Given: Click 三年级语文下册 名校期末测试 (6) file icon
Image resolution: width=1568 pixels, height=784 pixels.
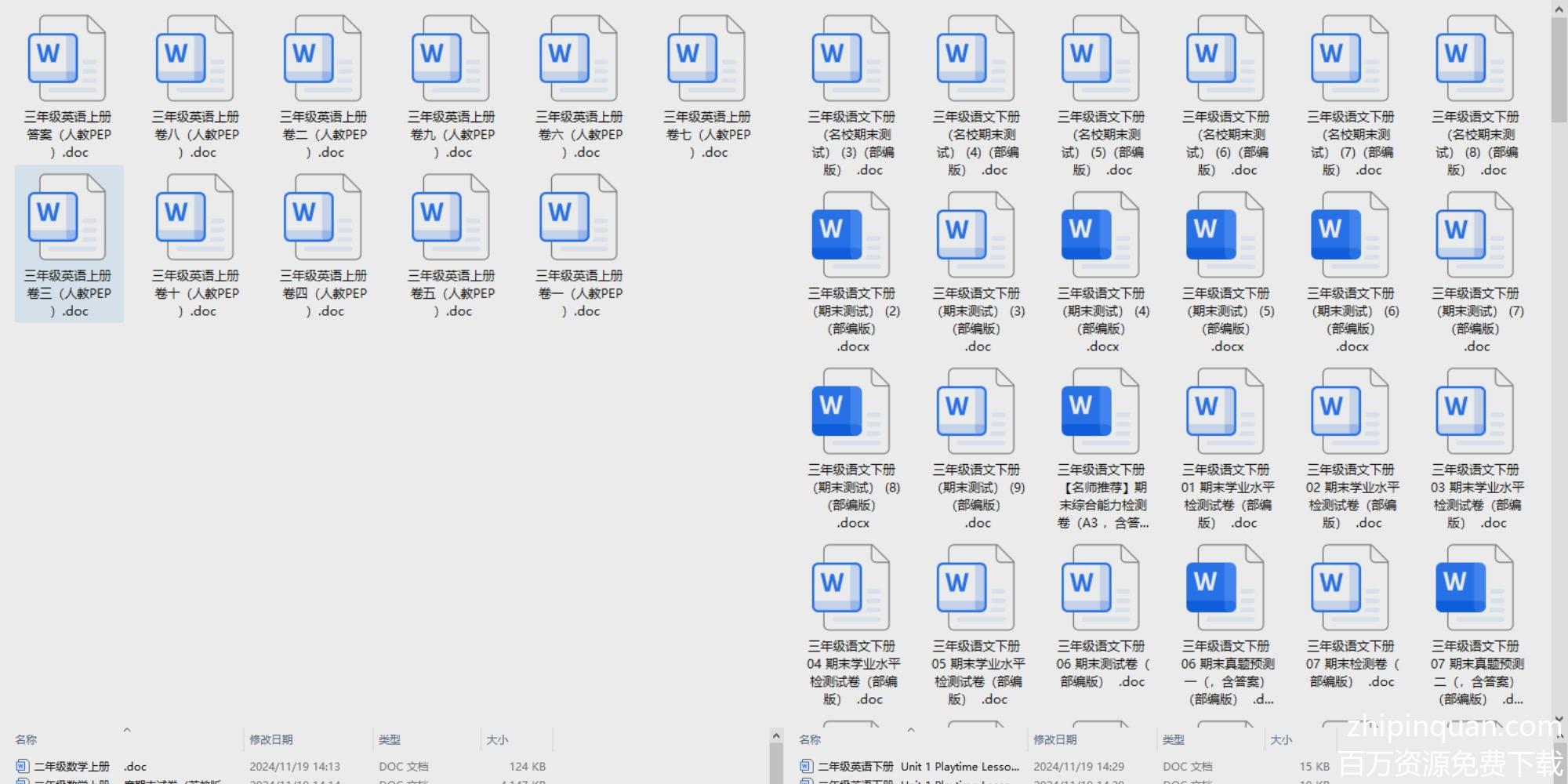Looking at the screenshot, I should pos(1225,58).
